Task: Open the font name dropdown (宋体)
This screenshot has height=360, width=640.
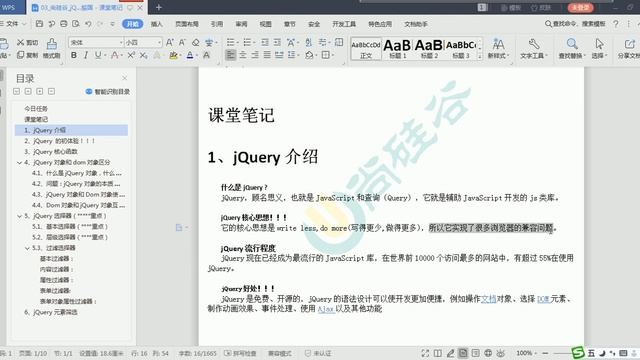Action: coord(121,42)
